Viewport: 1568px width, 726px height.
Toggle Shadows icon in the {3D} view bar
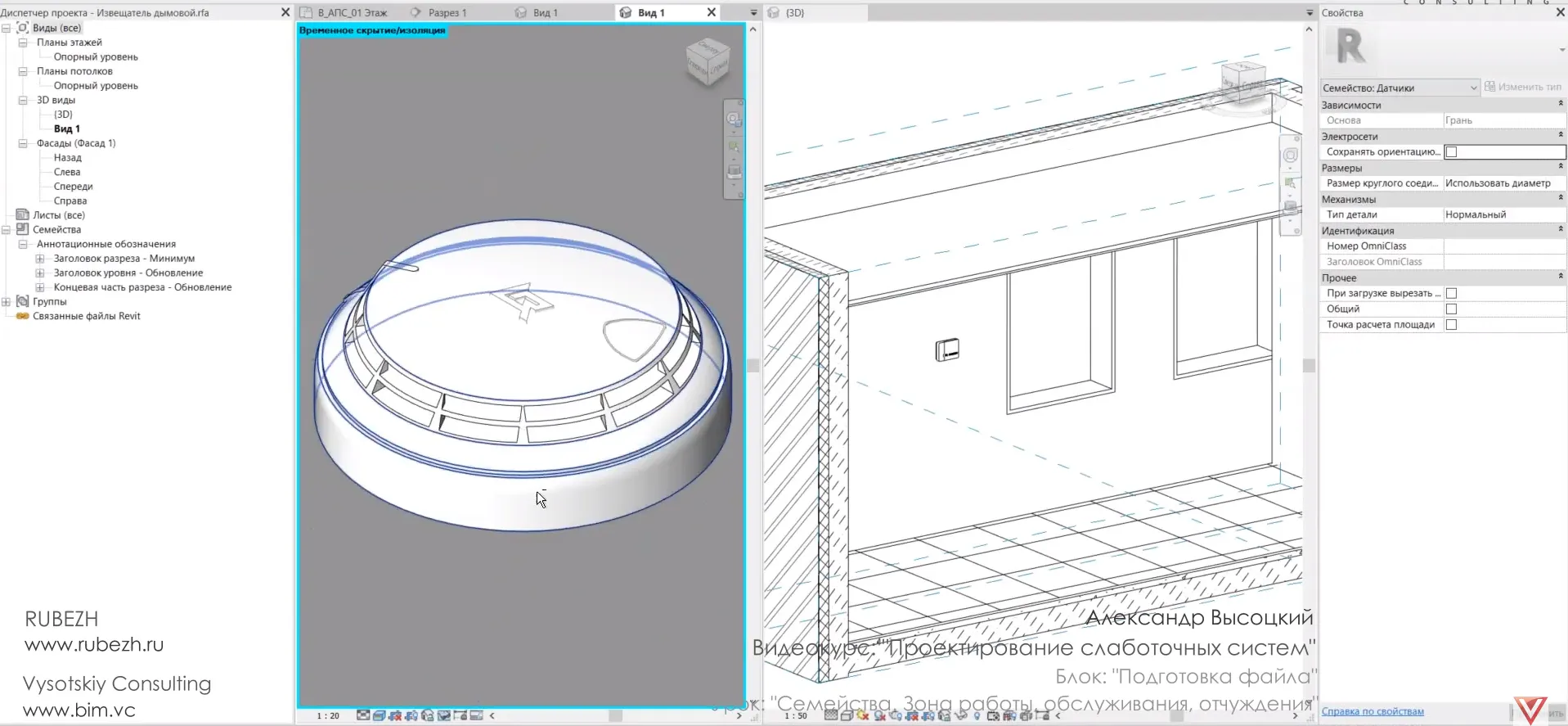click(880, 715)
